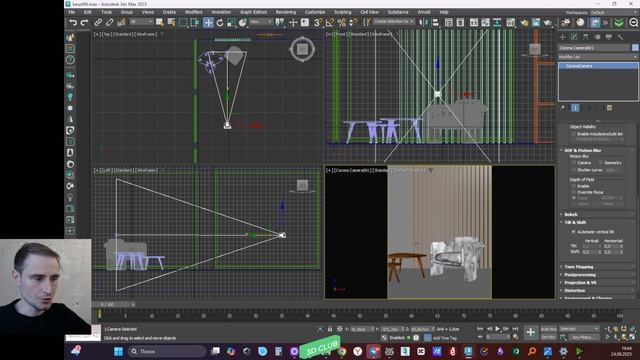The width and height of the screenshot is (640, 360).
Task: Open the Utilities tab in command panel
Action: 620,37
